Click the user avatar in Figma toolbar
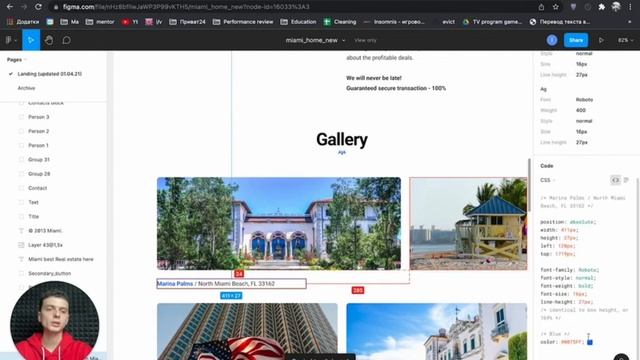Screen dimensions: 640x360 552,40
